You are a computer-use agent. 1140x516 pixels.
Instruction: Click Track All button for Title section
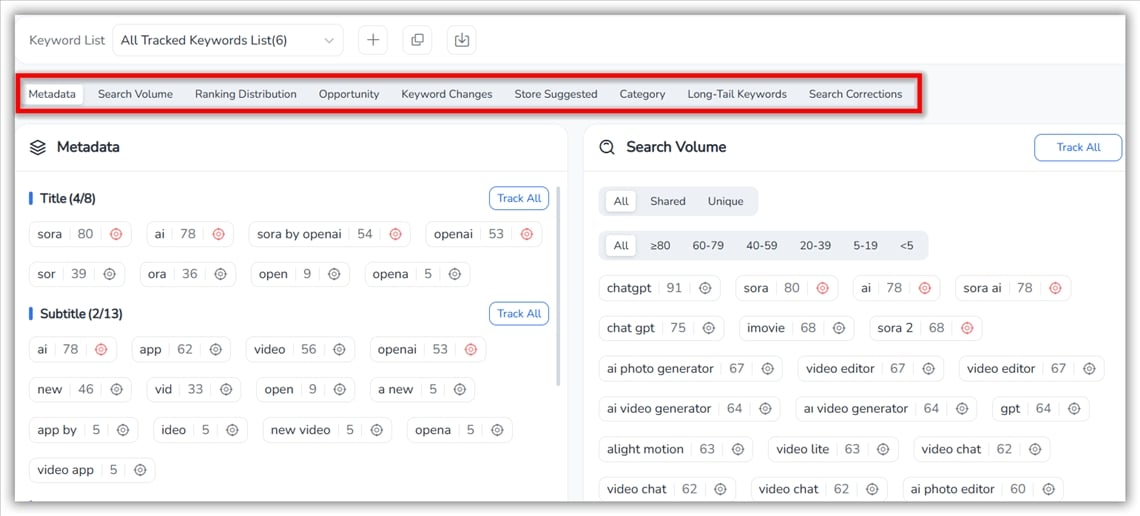[x=518, y=198]
